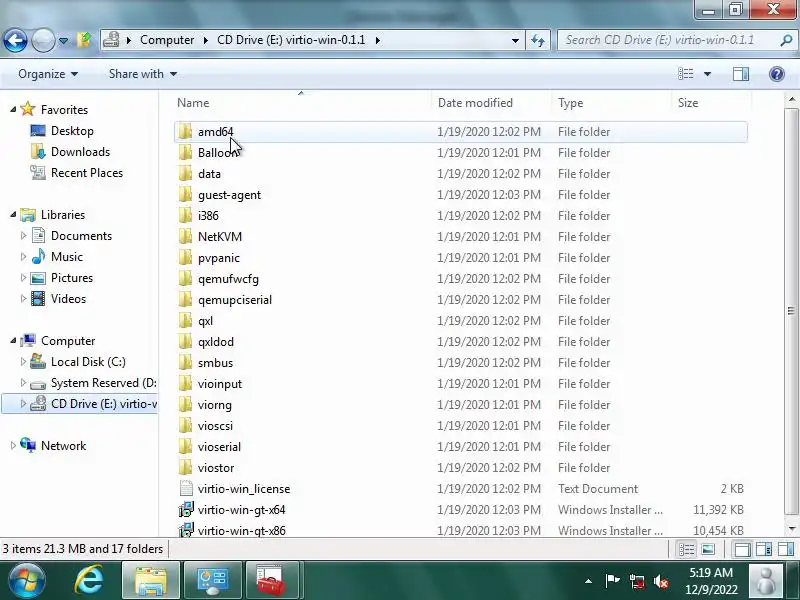800x600 pixels.
Task: Click the magnifier search icon
Action: point(786,40)
